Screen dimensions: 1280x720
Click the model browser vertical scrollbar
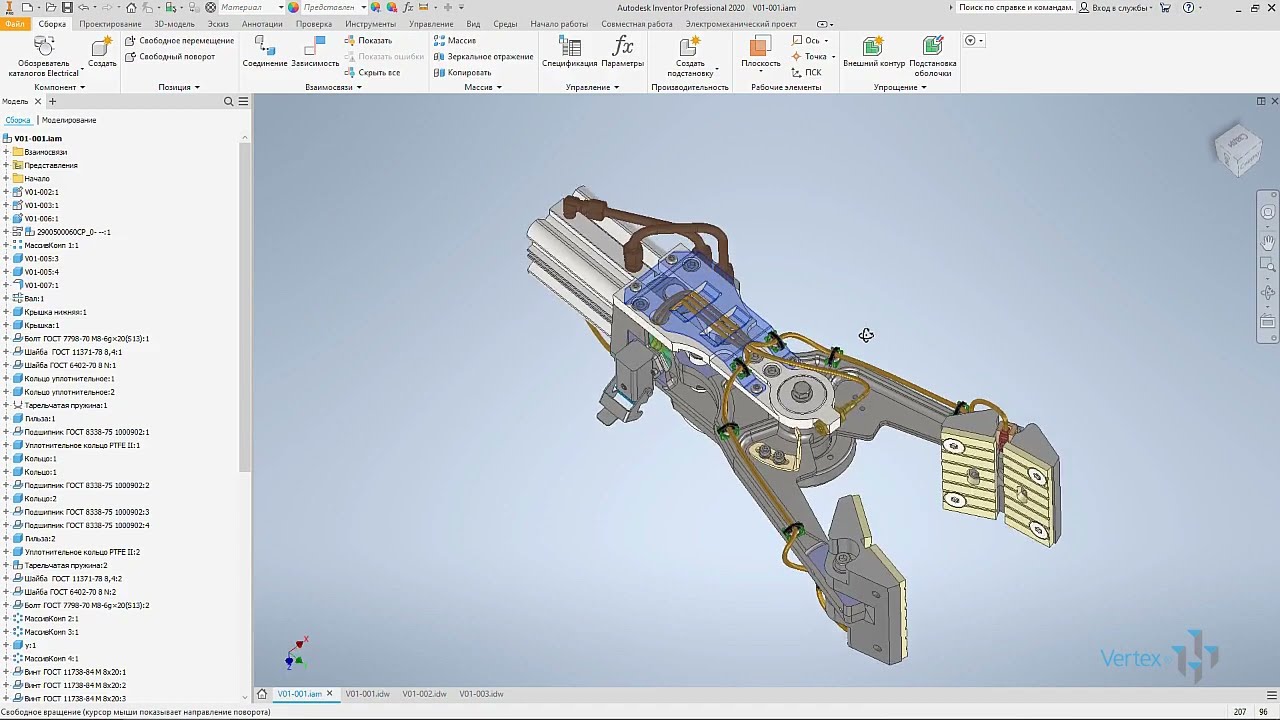tap(245, 305)
